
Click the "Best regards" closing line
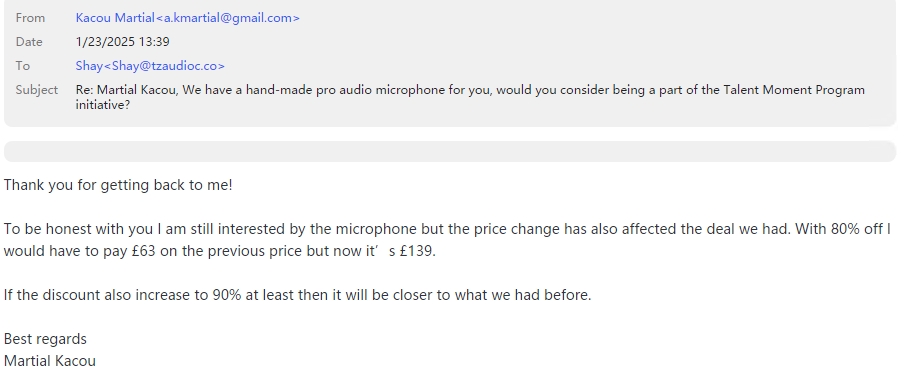[45, 339]
